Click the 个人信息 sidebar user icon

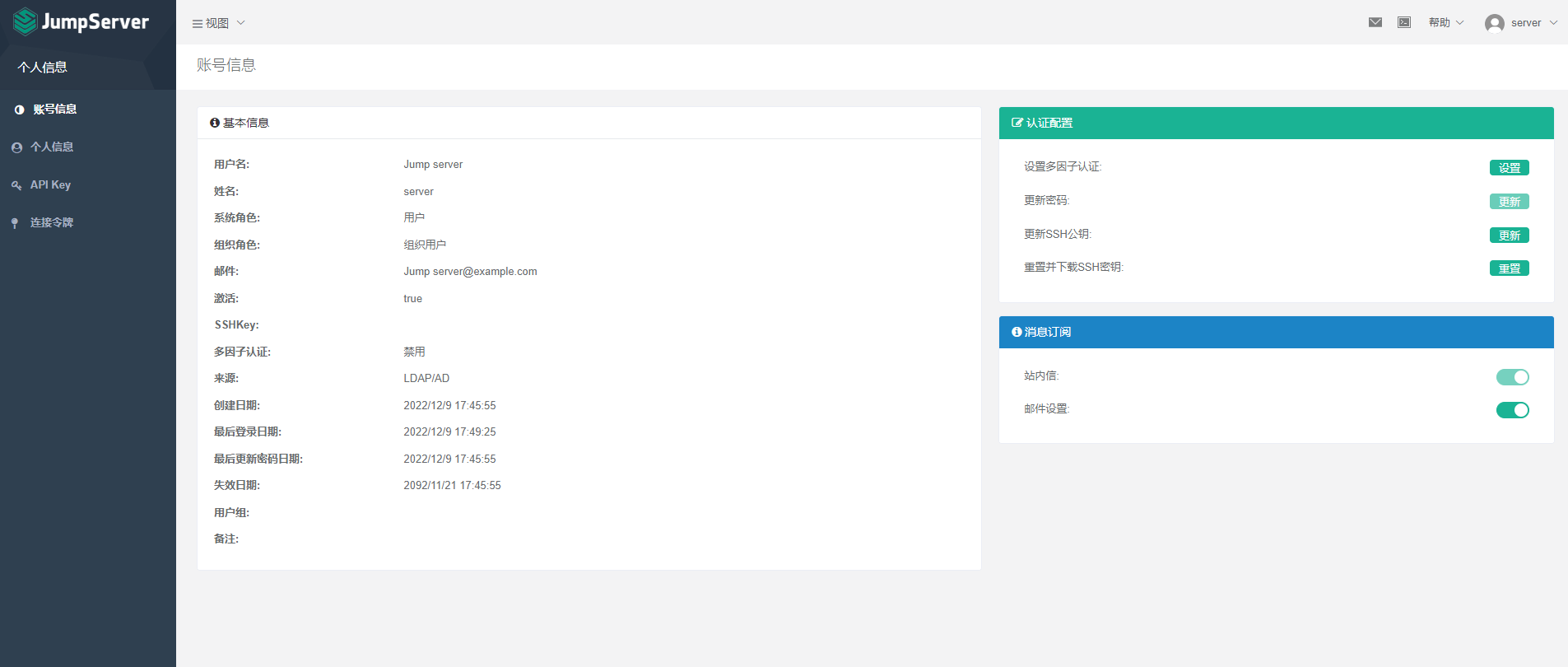click(x=16, y=147)
